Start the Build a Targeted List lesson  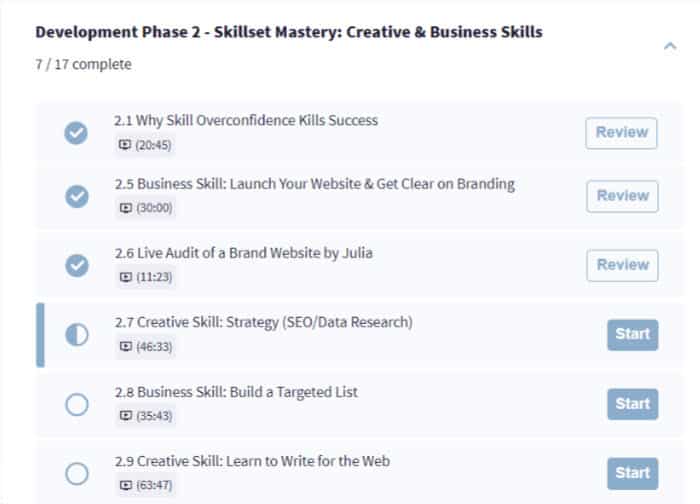(632, 404)
